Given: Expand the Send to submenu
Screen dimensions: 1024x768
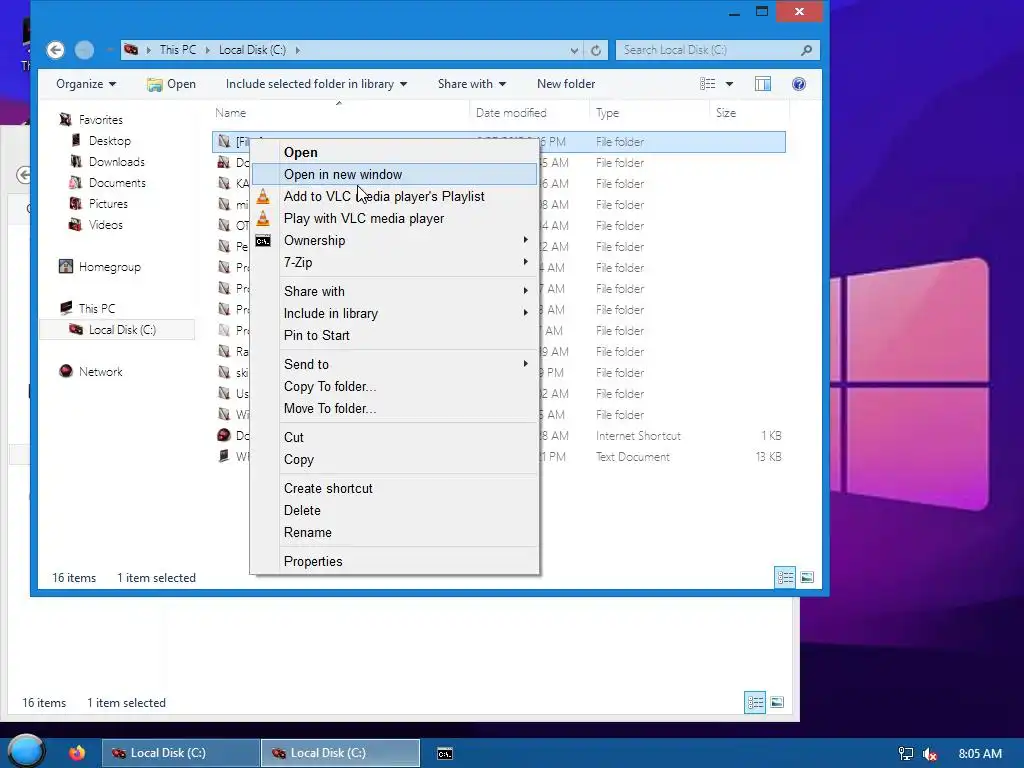Looking at the screenshot, I should click(526, 364).
